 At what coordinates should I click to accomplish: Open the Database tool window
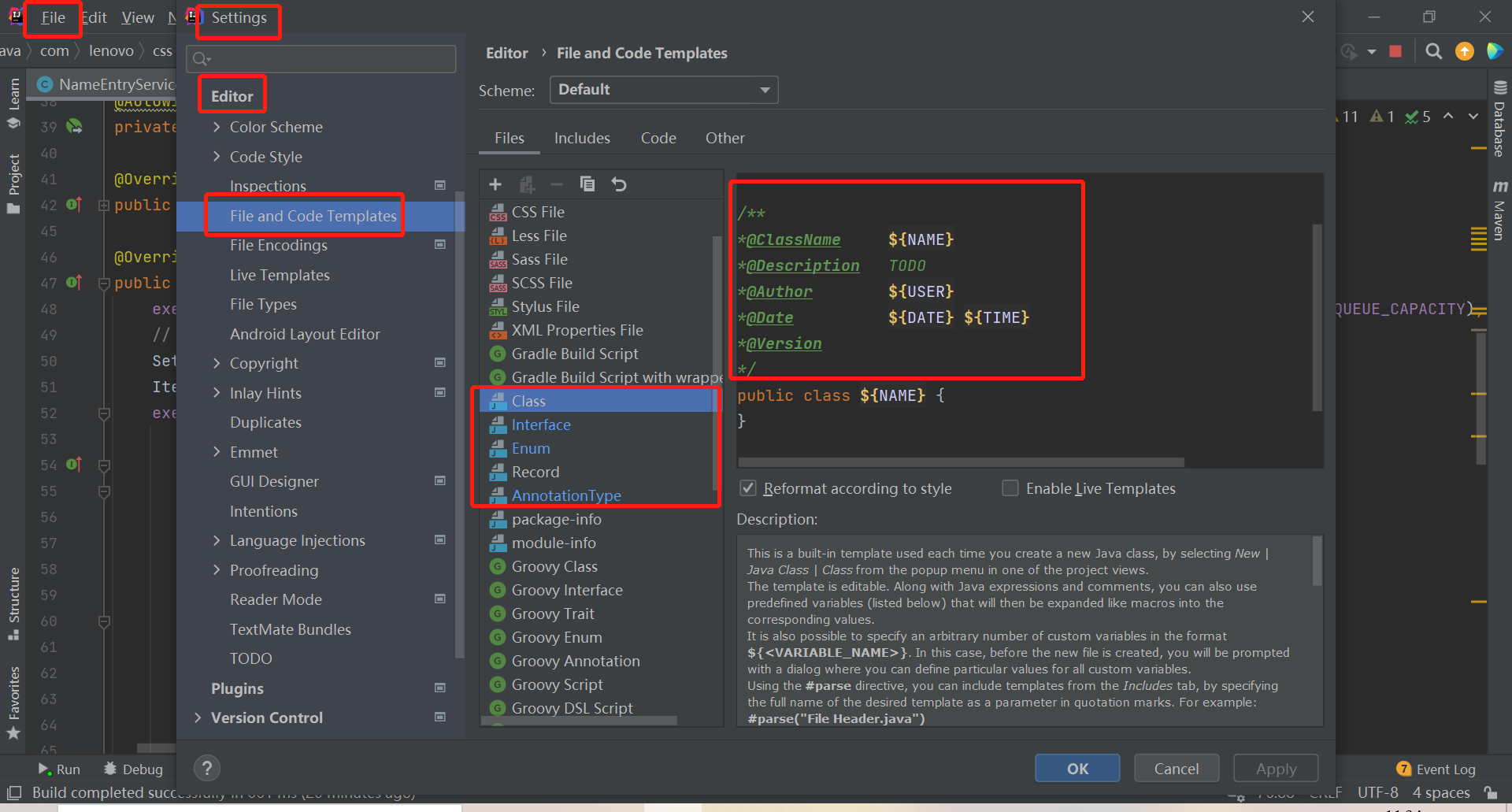pos(1499,118)
